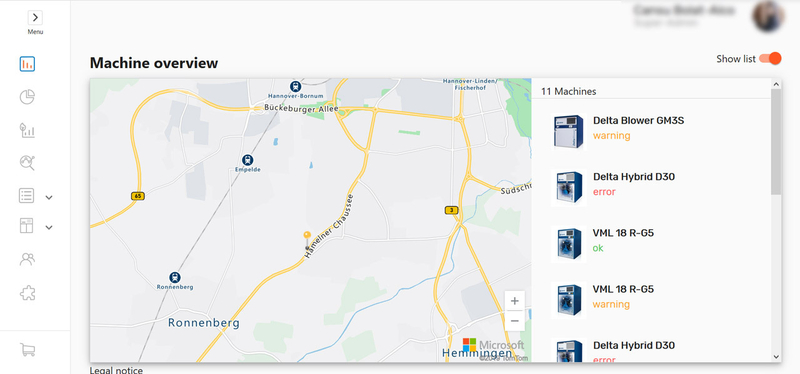Image resolution: width=800 pixels, height=374 pixels.
Task: Open the analytics magnifier sidebar icon
Action: point(28,163)
